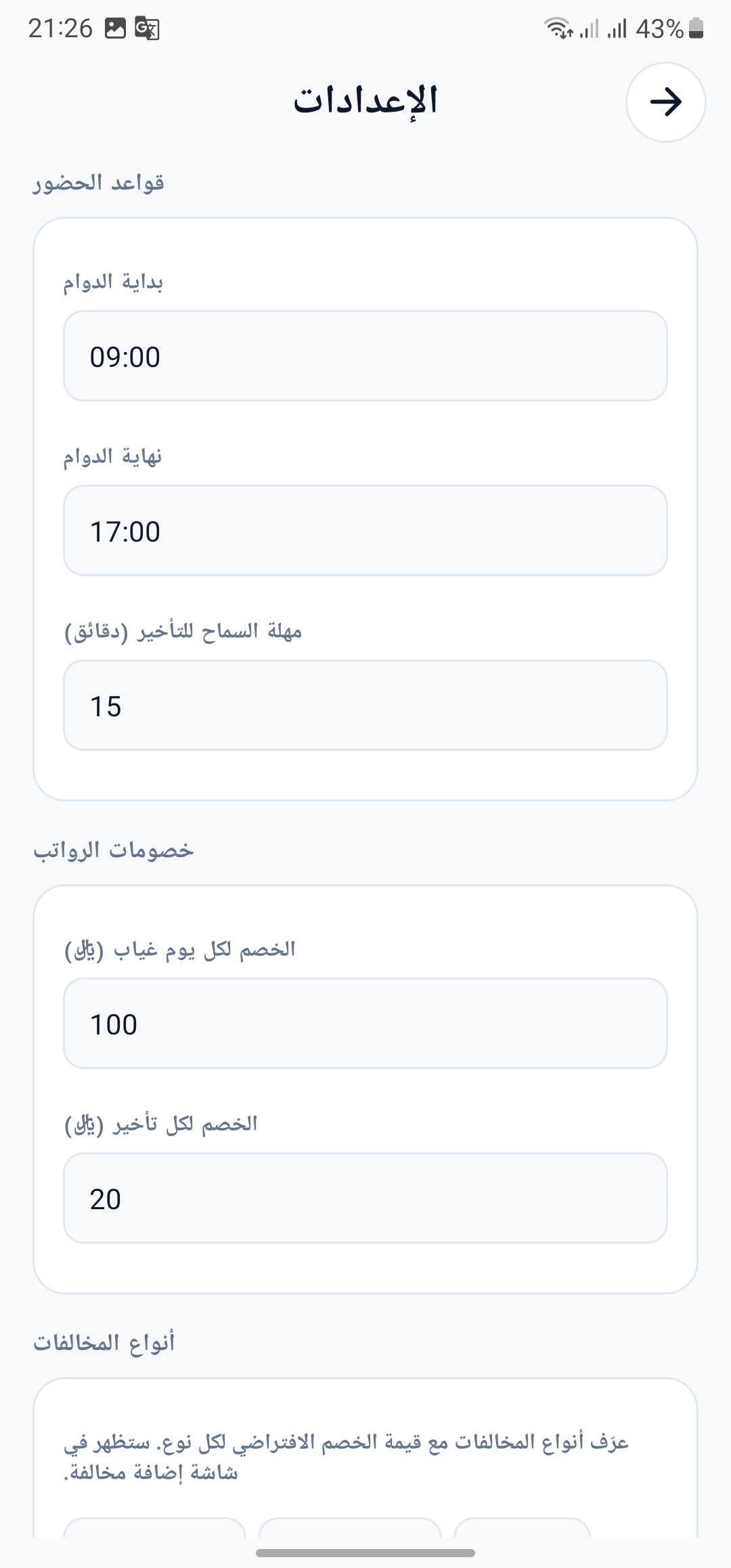This screenshot has width=731, height=1568.
Task: Edit late deduction field showing 20
Action: [365, 1198]
